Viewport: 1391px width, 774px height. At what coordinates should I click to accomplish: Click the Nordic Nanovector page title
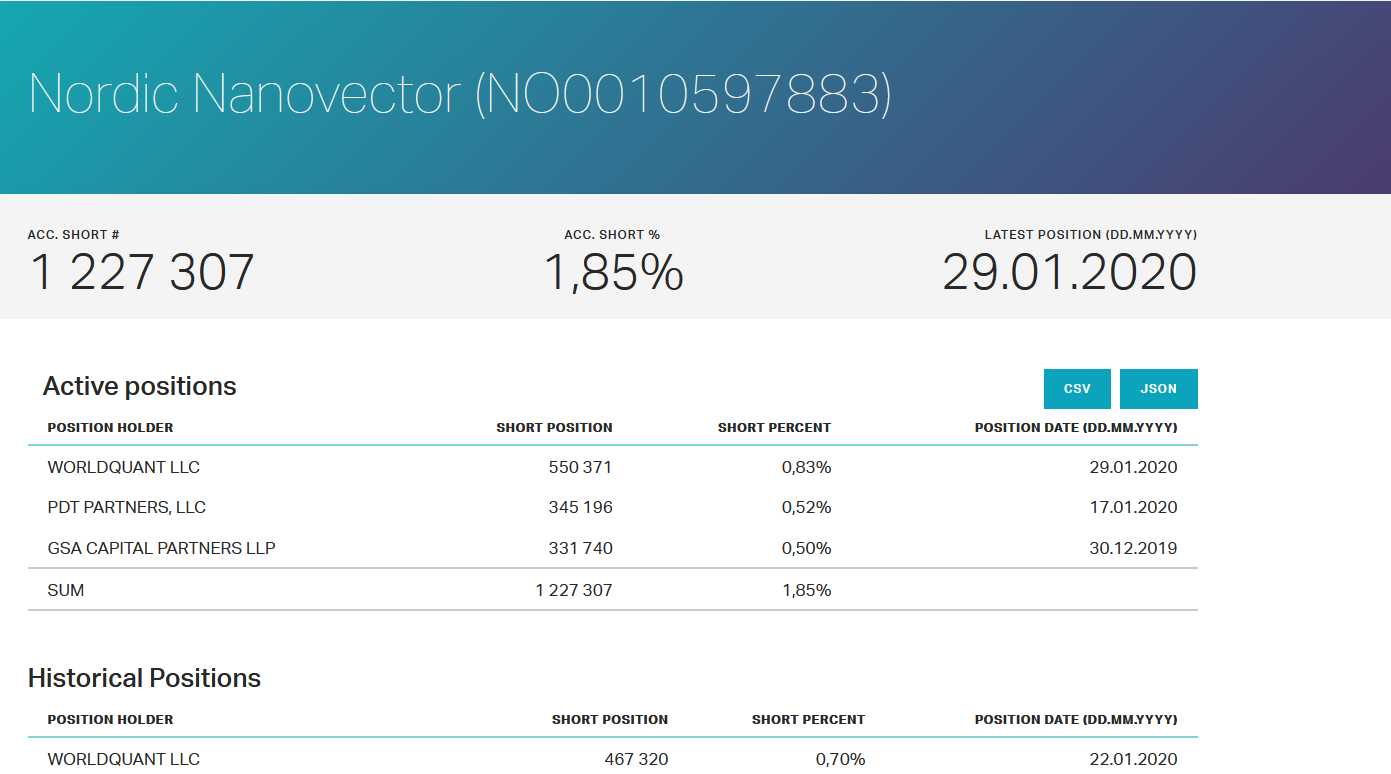pos(460,94)
